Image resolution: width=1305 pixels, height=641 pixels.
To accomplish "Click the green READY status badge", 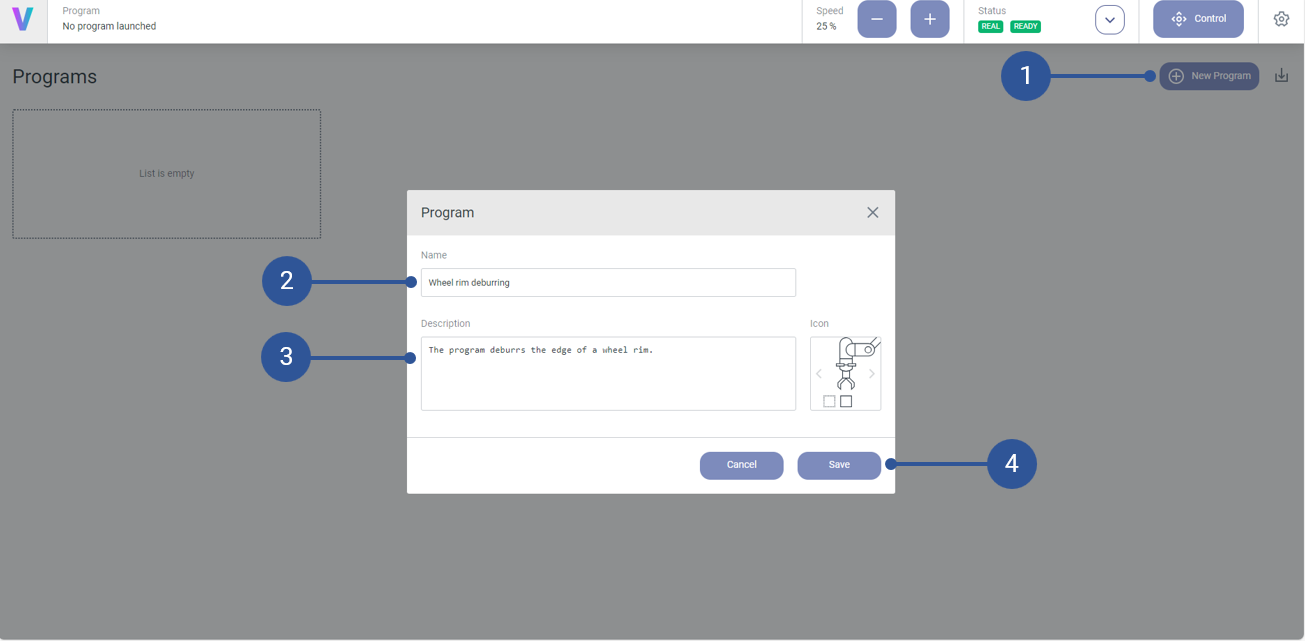I will pos(1025,27).
